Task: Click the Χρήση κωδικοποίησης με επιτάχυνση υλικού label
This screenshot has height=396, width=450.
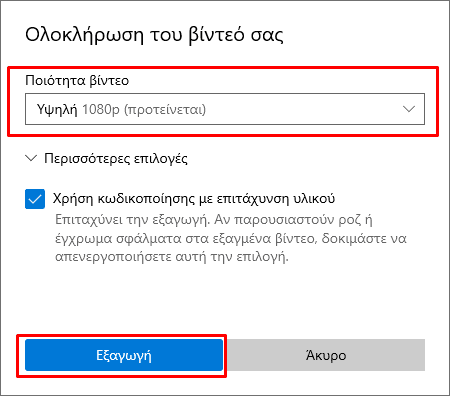Action: tap(194, 199)
